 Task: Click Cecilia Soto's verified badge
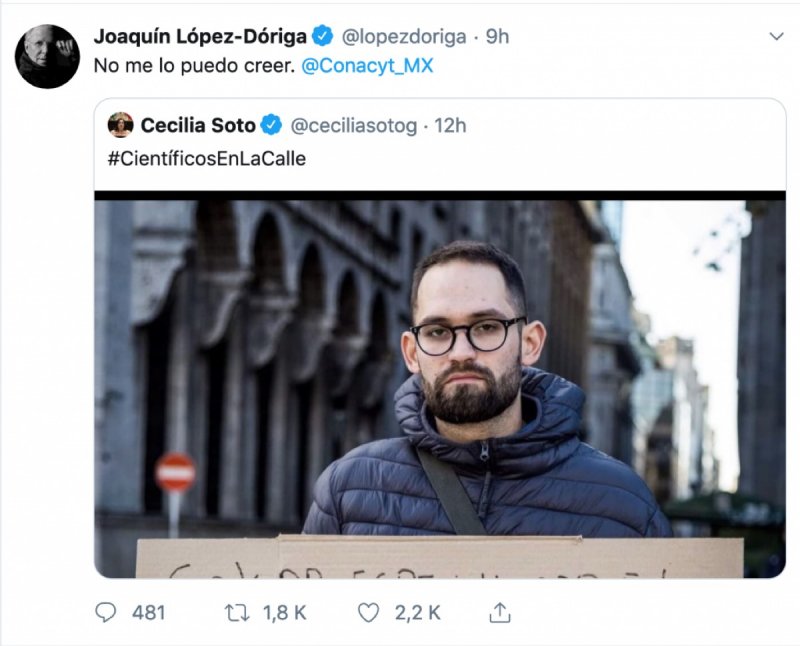271,125
